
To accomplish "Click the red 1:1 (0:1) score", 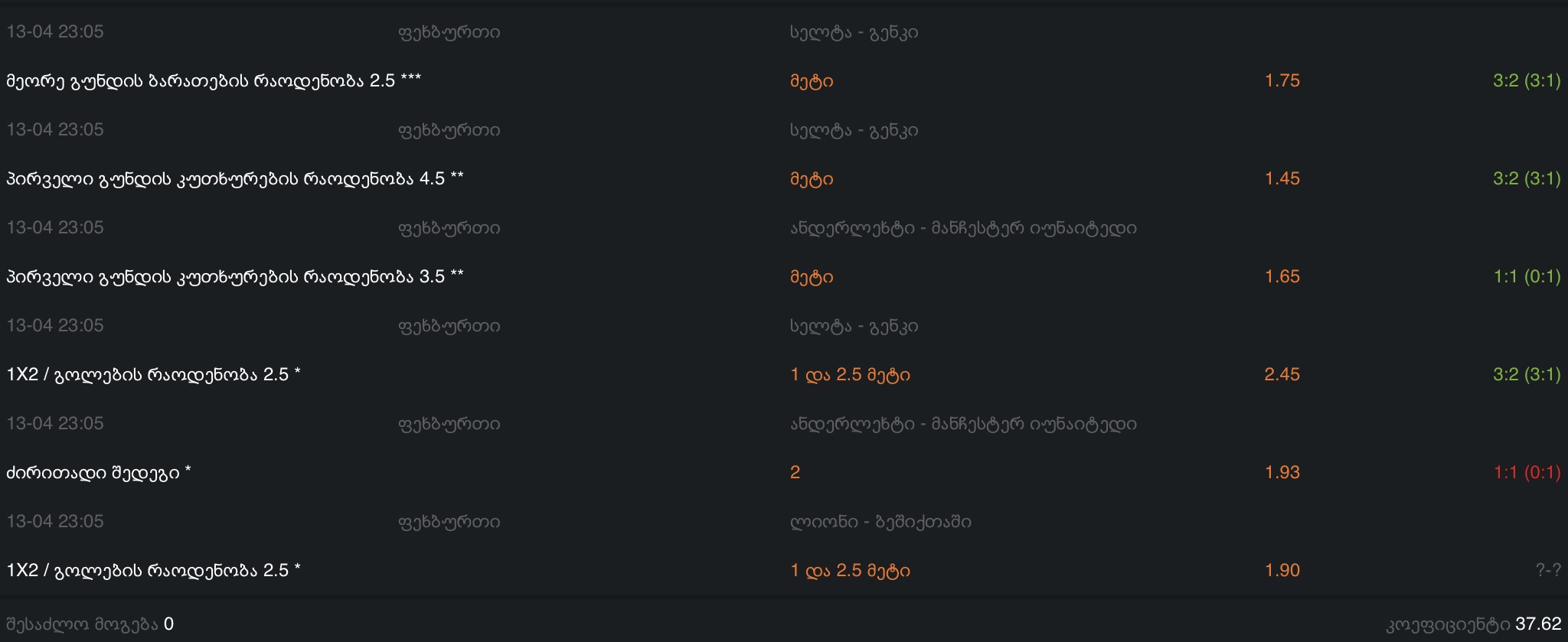I will (1527, 473).
